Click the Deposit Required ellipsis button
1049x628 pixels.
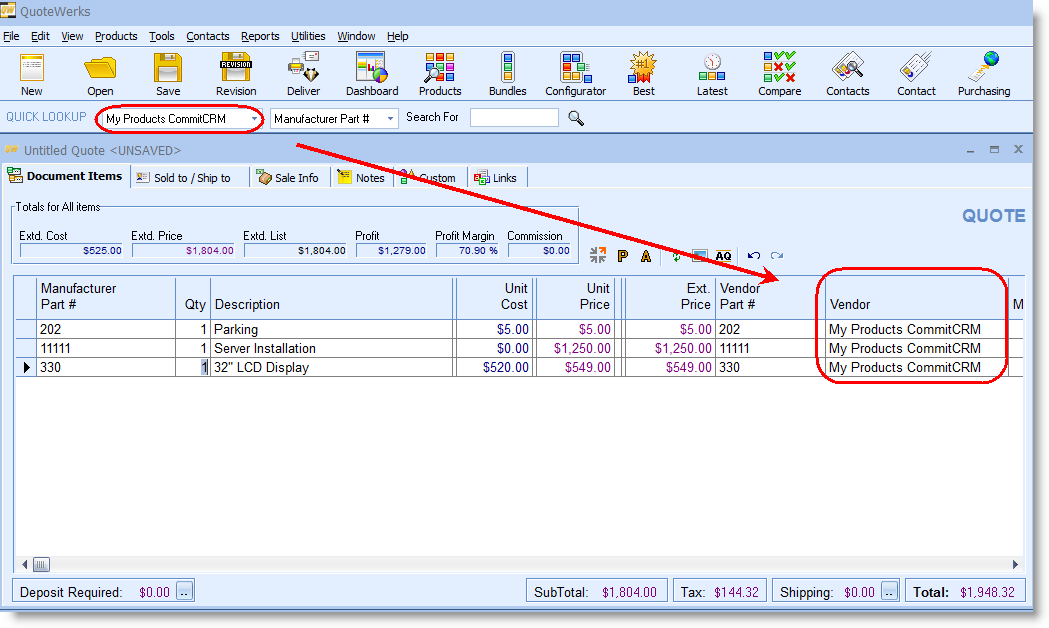click(184, 591)
